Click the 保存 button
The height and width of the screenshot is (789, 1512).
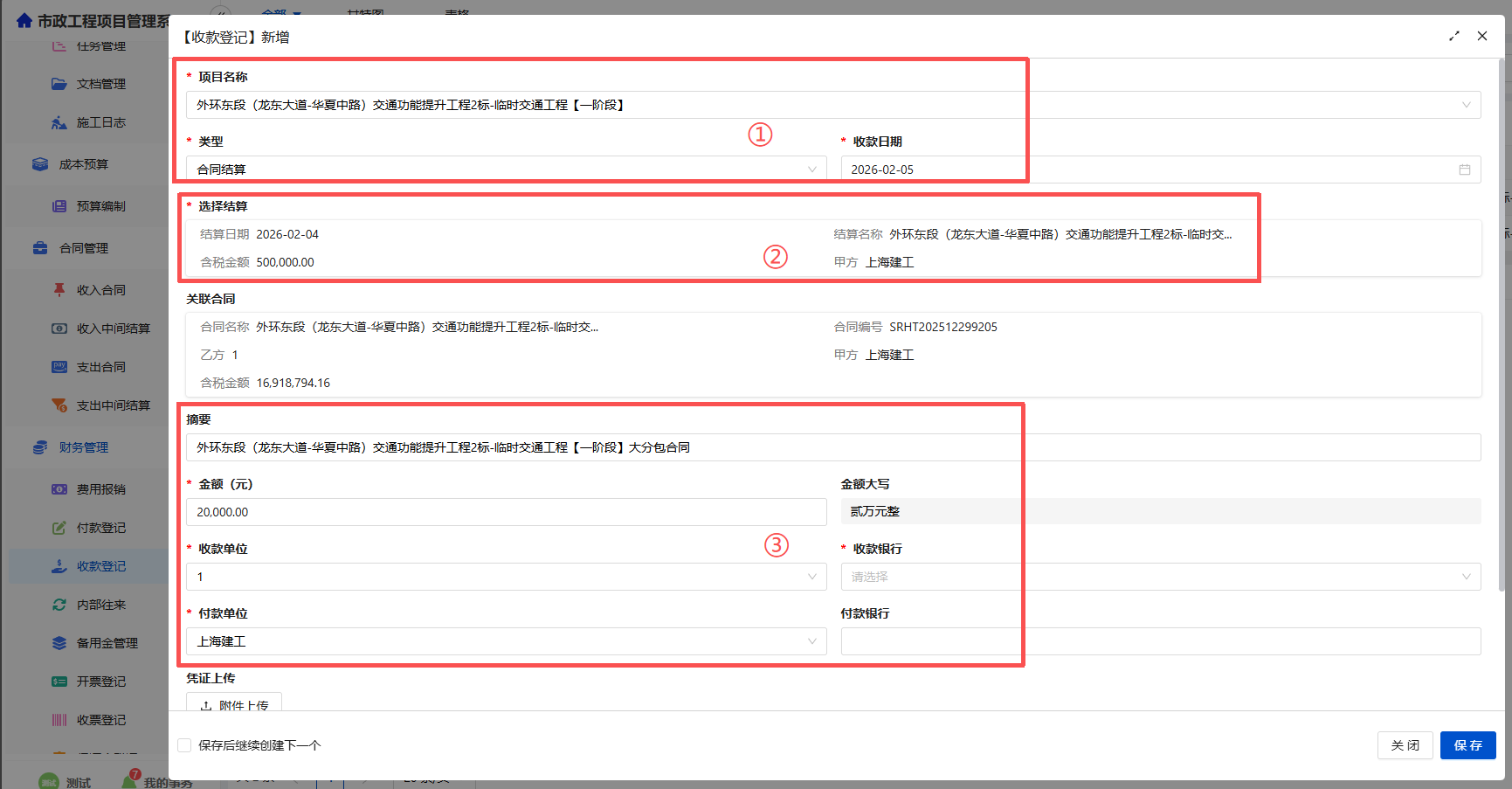point(1467,745)
